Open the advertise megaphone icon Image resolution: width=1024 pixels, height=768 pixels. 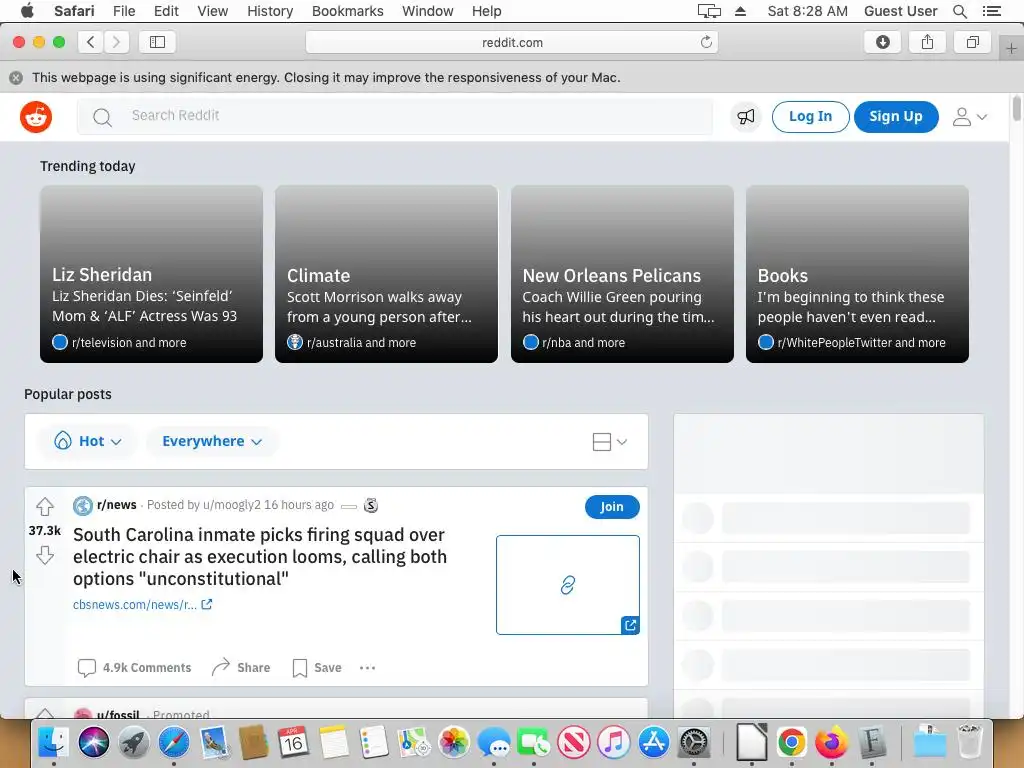point(746,117)
